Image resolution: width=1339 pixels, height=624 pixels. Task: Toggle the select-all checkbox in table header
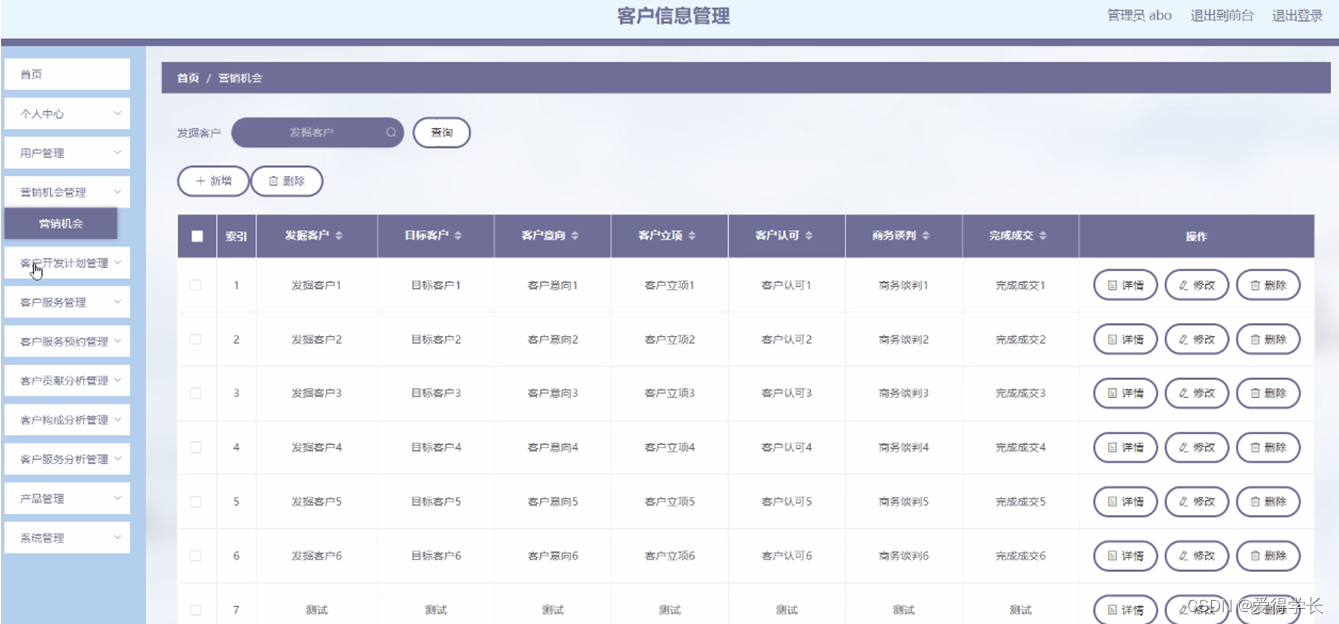(197, 236)
